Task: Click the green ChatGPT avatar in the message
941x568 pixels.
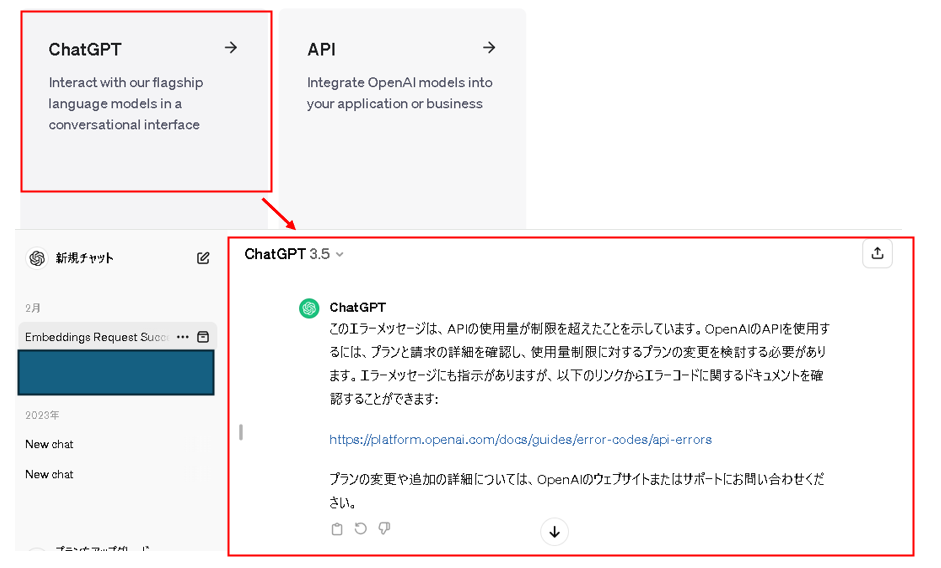Action: tap(309, 308)
